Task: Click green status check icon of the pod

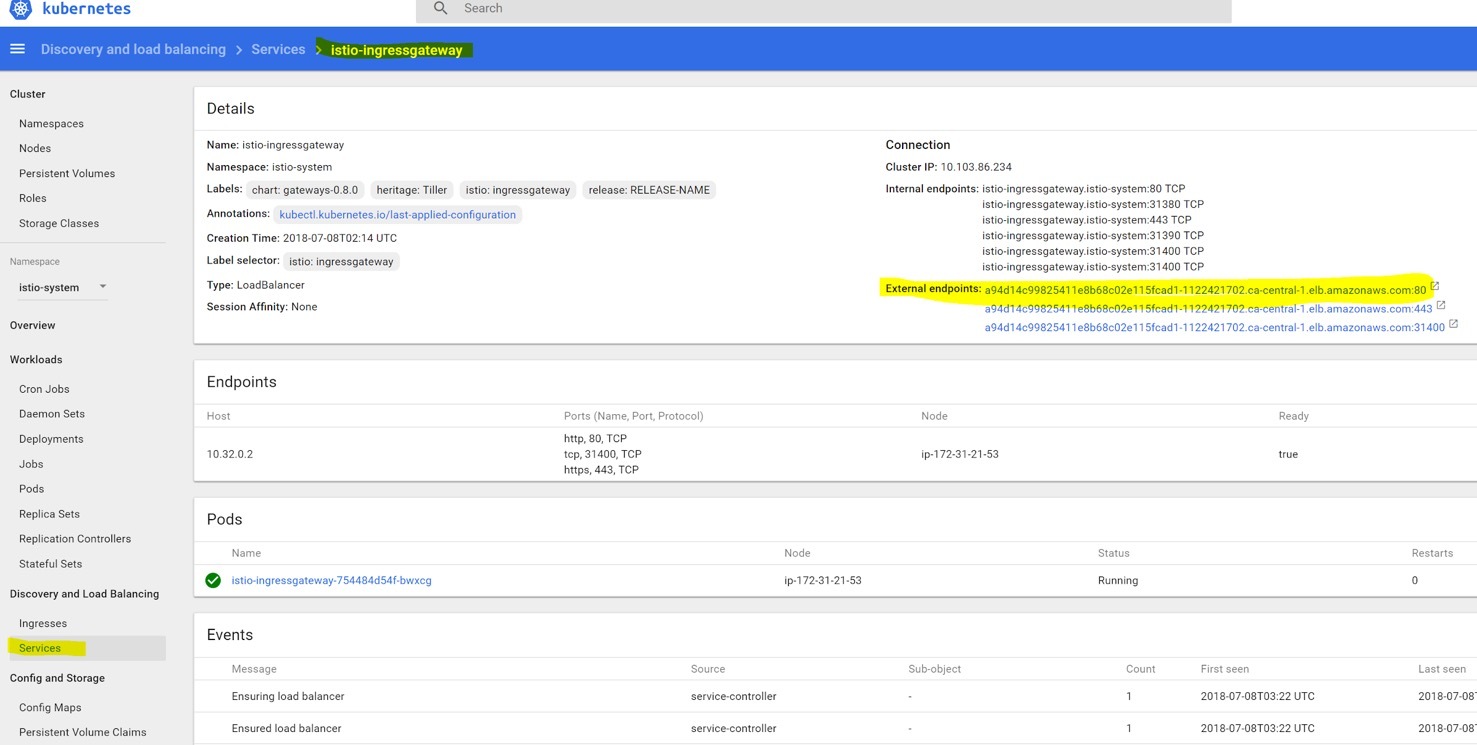Action: click(x=213, y=580)
